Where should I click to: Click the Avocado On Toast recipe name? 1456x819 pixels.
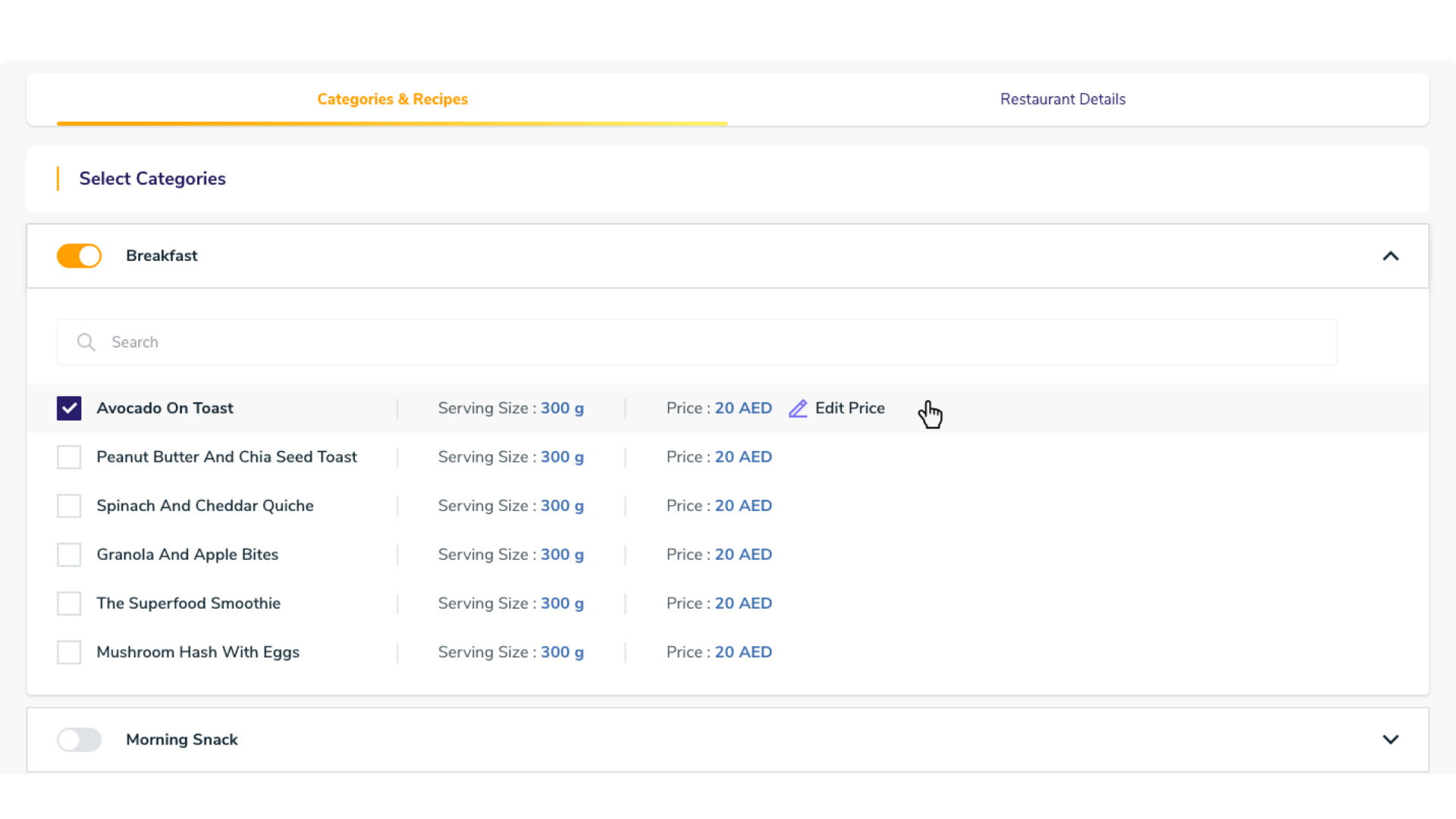(165, 408)
